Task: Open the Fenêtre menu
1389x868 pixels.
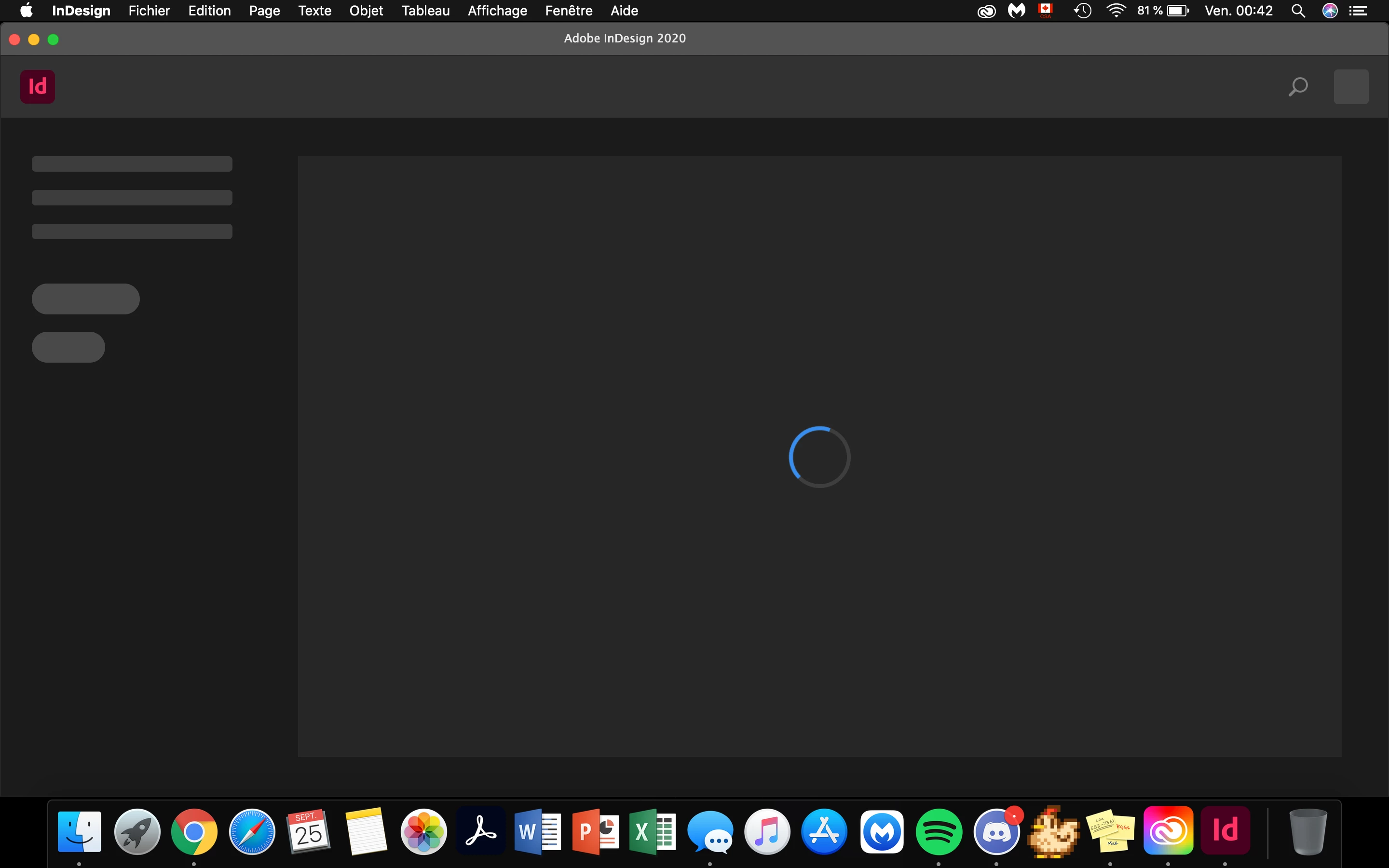Action: (568, 11)
